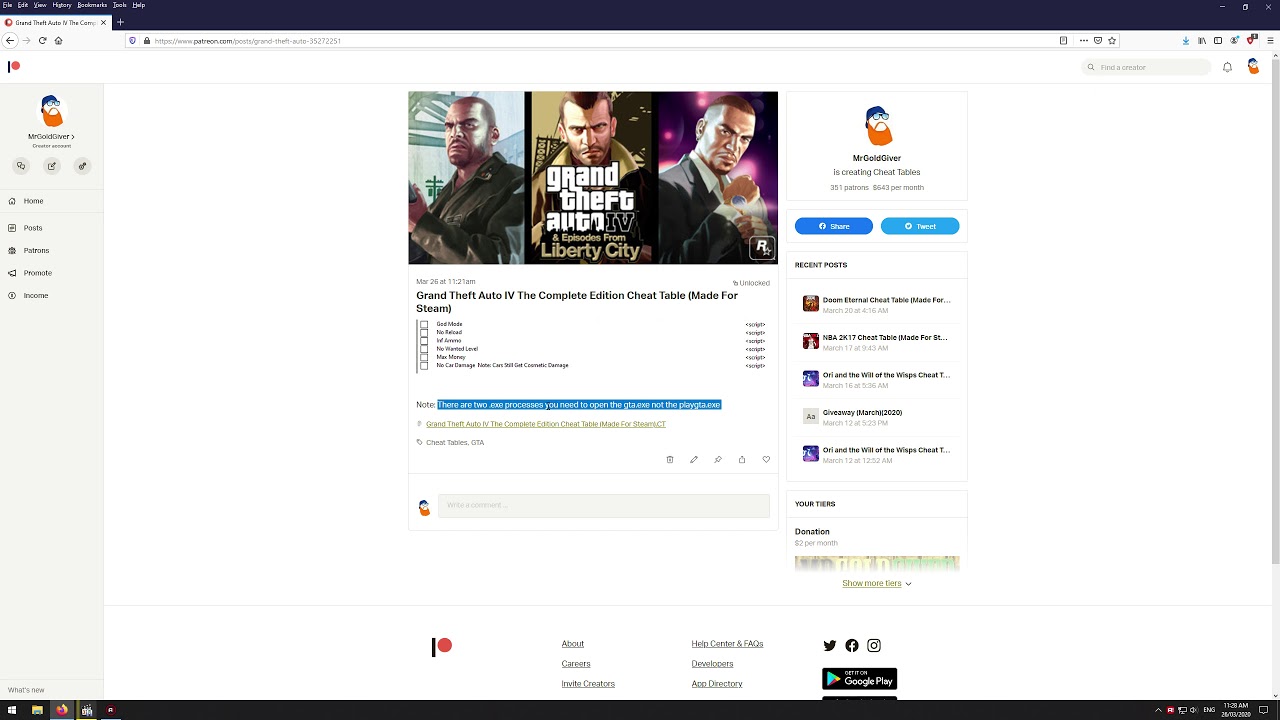Viewport: 1280px width, 720px height.
Task: Pin the post with pushpin icon
Action: 718,459
